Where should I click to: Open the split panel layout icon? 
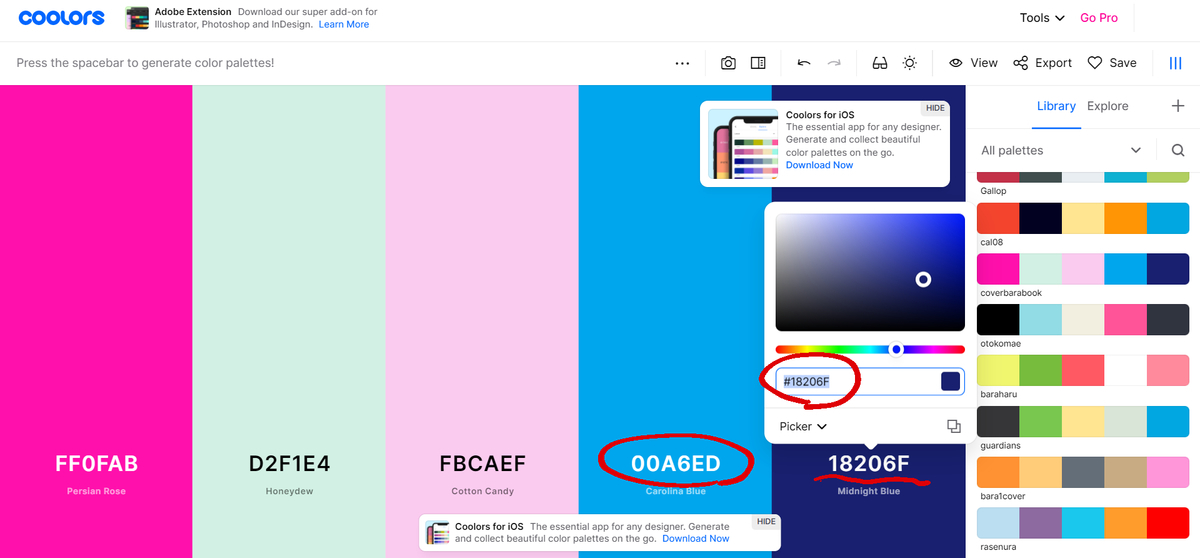tap(758, 63)
